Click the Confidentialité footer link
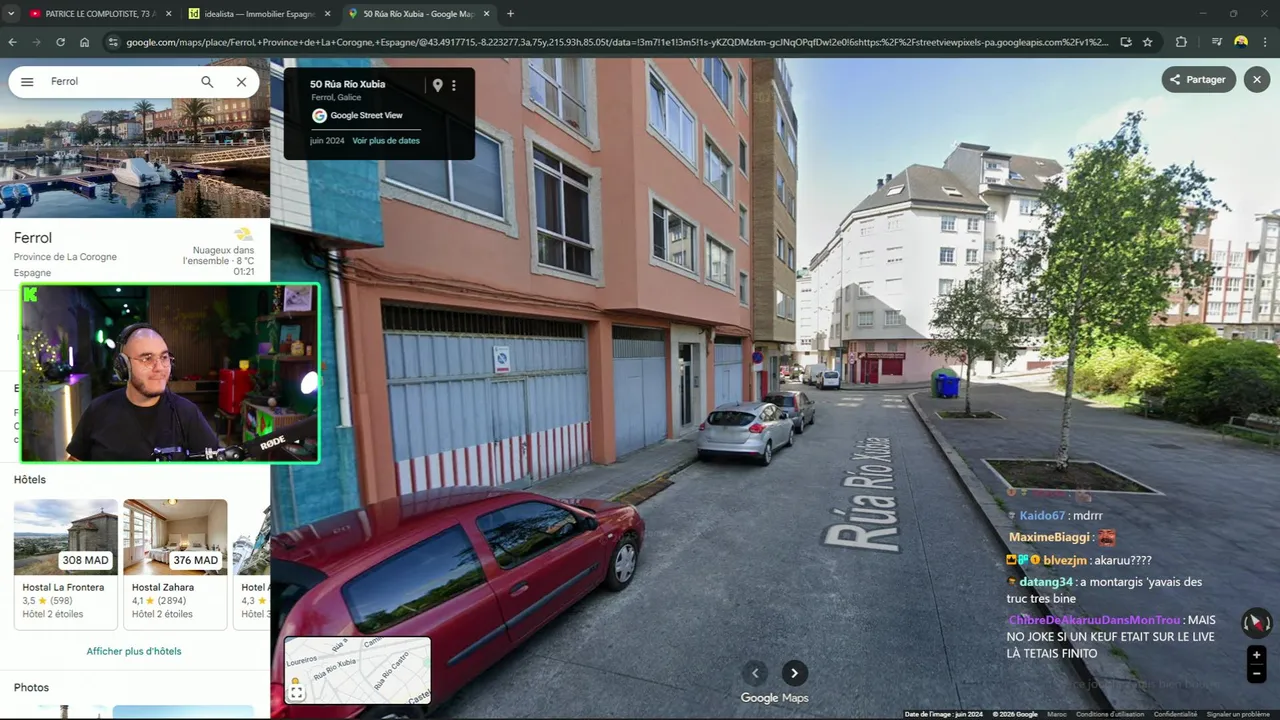1280x720 pixels. point(1175,714)
